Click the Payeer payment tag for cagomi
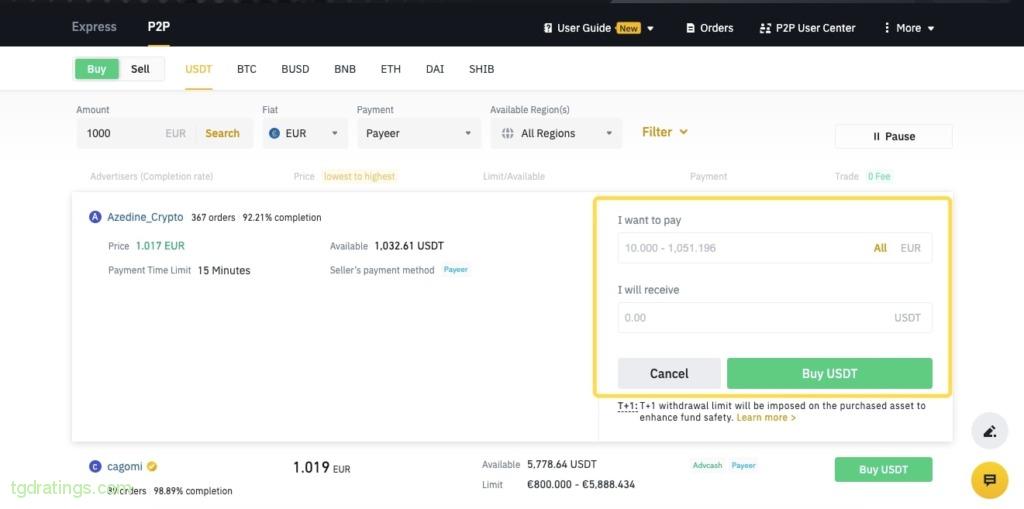The height and width of the screenshot is (509, 1024). point(743,465)
